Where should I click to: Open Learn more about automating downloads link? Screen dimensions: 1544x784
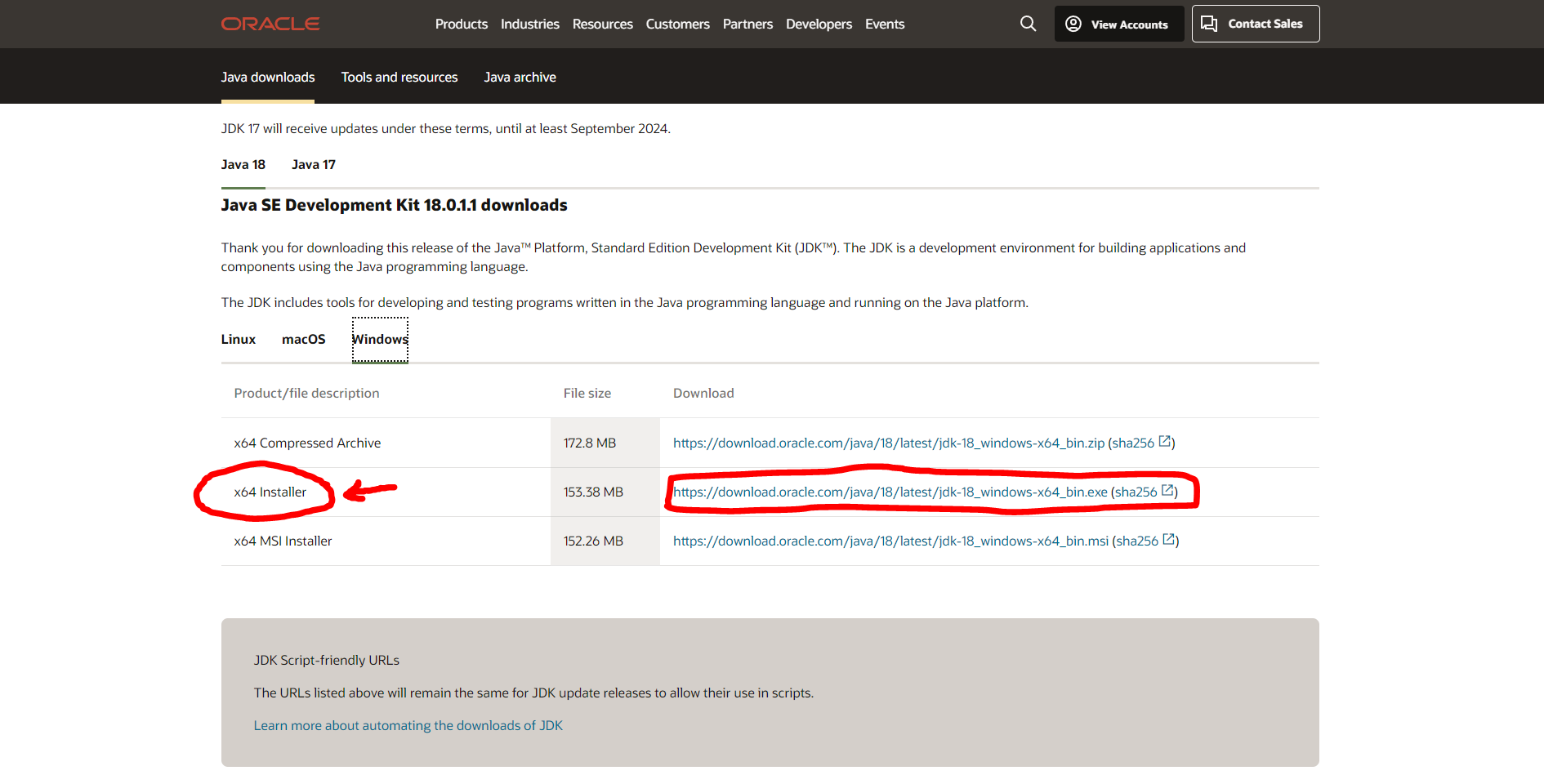tap(408, 725)
